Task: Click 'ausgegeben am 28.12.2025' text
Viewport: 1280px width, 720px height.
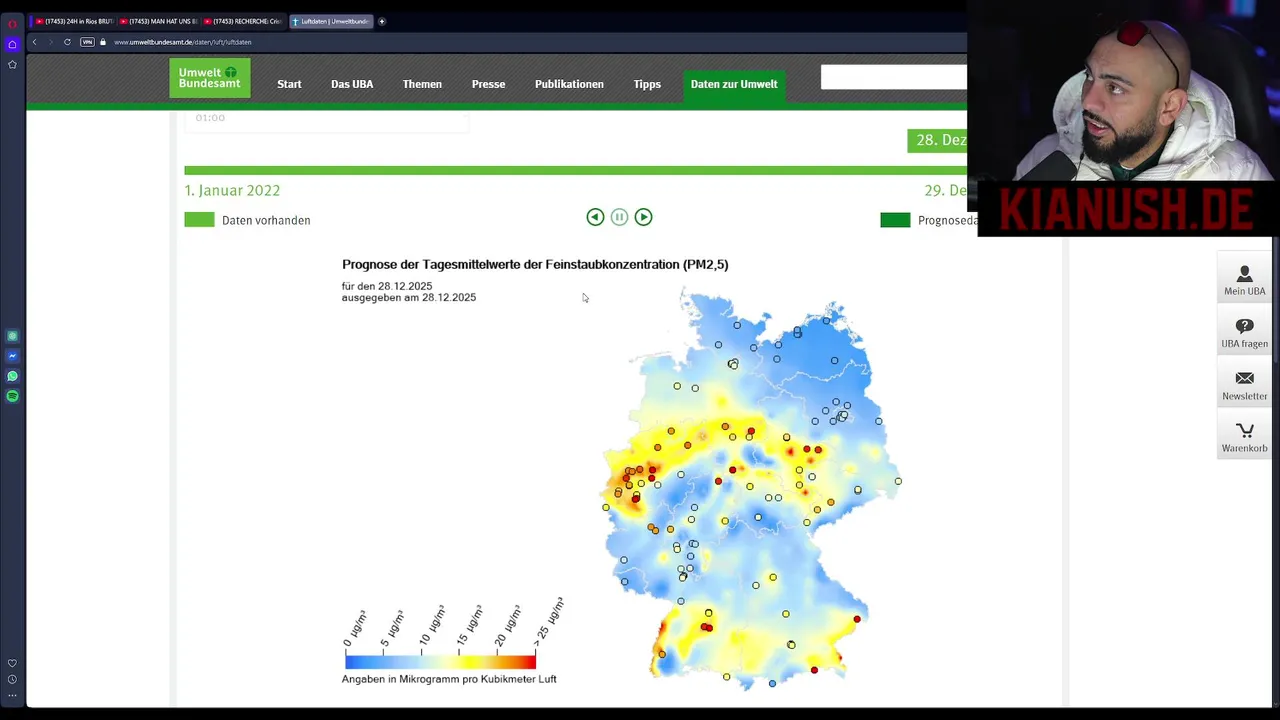Action: click(x=409, y=297)
